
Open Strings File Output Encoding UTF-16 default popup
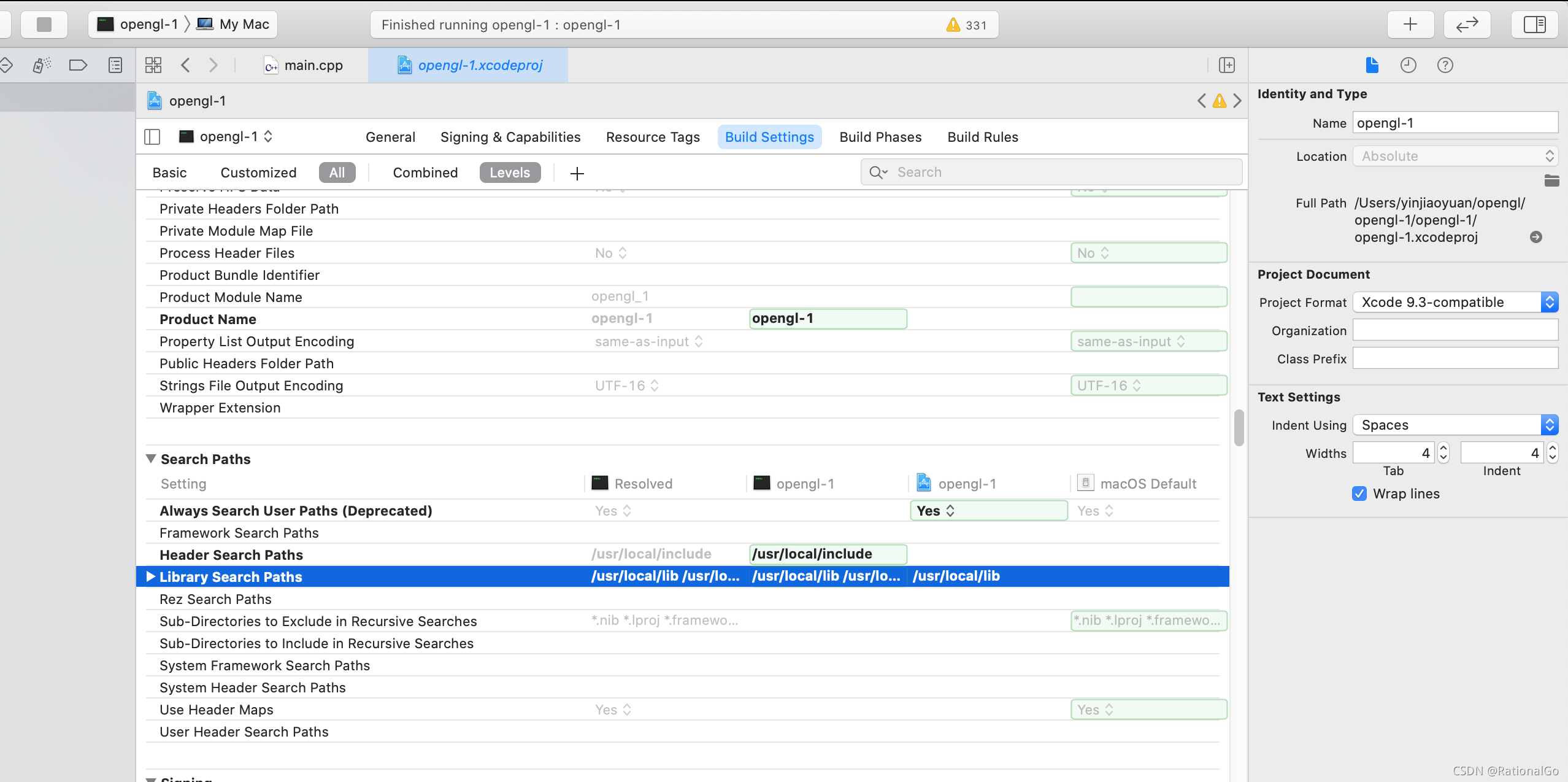[1148, 385]
